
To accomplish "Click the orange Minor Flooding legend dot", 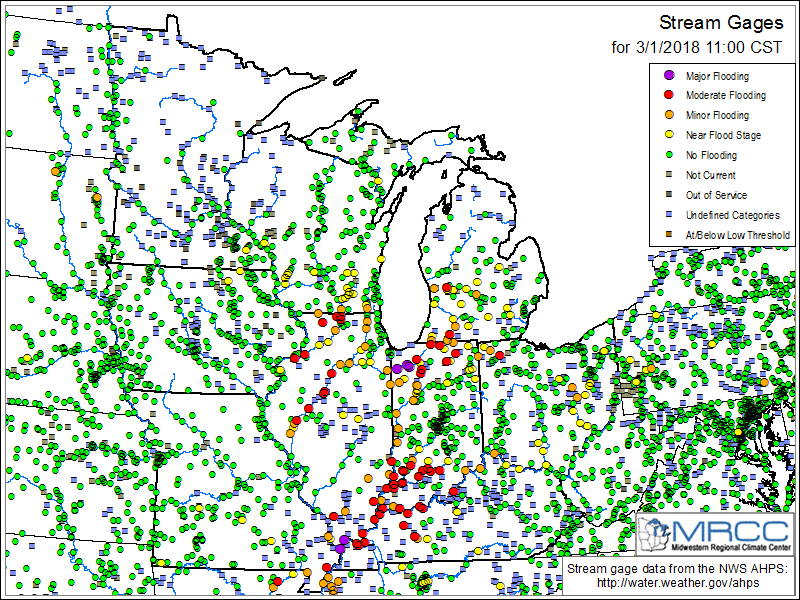I will pos(669,115).
